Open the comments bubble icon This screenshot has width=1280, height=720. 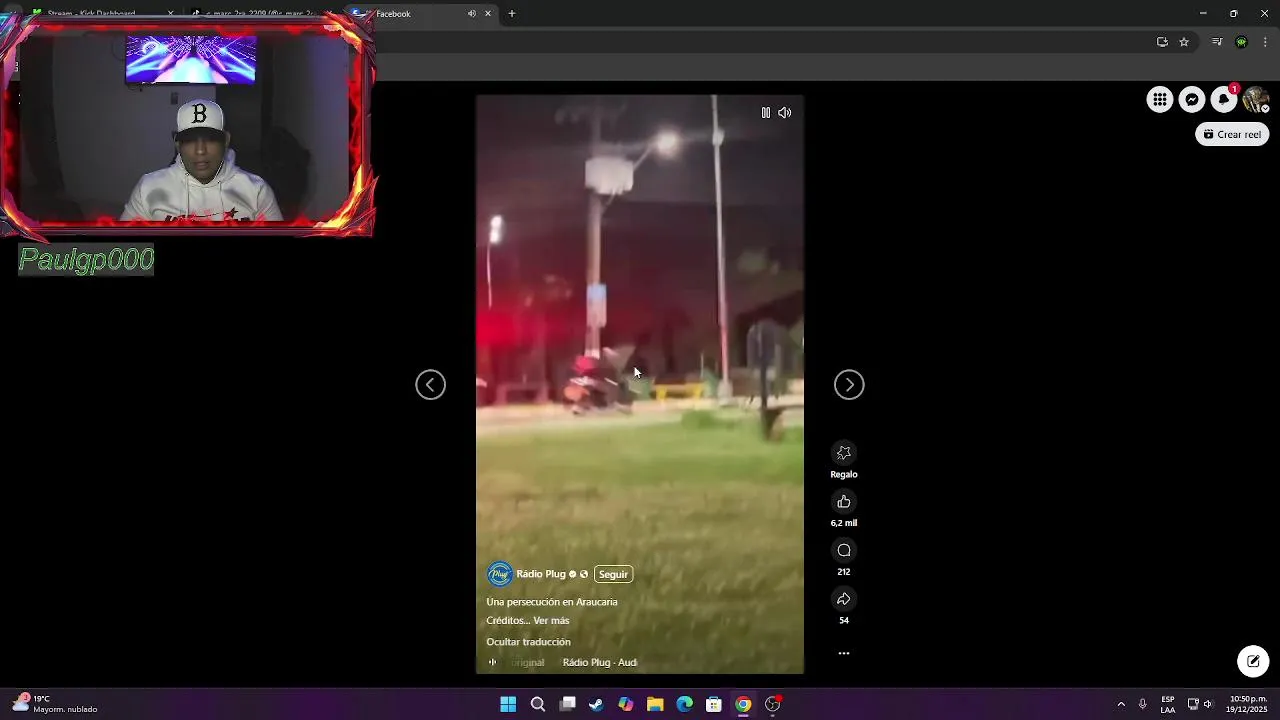click(844, 550)
